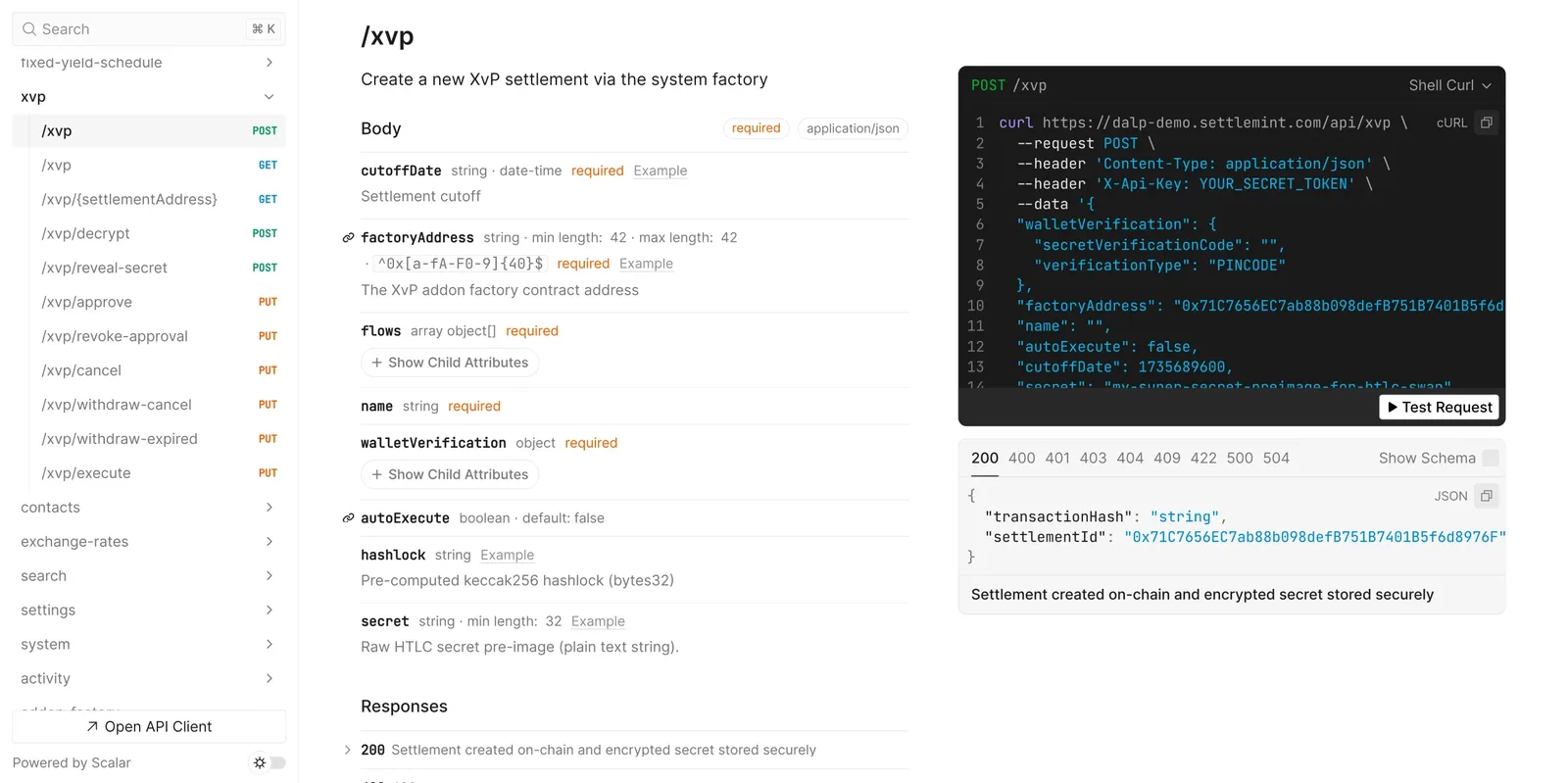Select the 403 response tab
This screenshot has width=1568, height=783.
tap(1094, 458)
